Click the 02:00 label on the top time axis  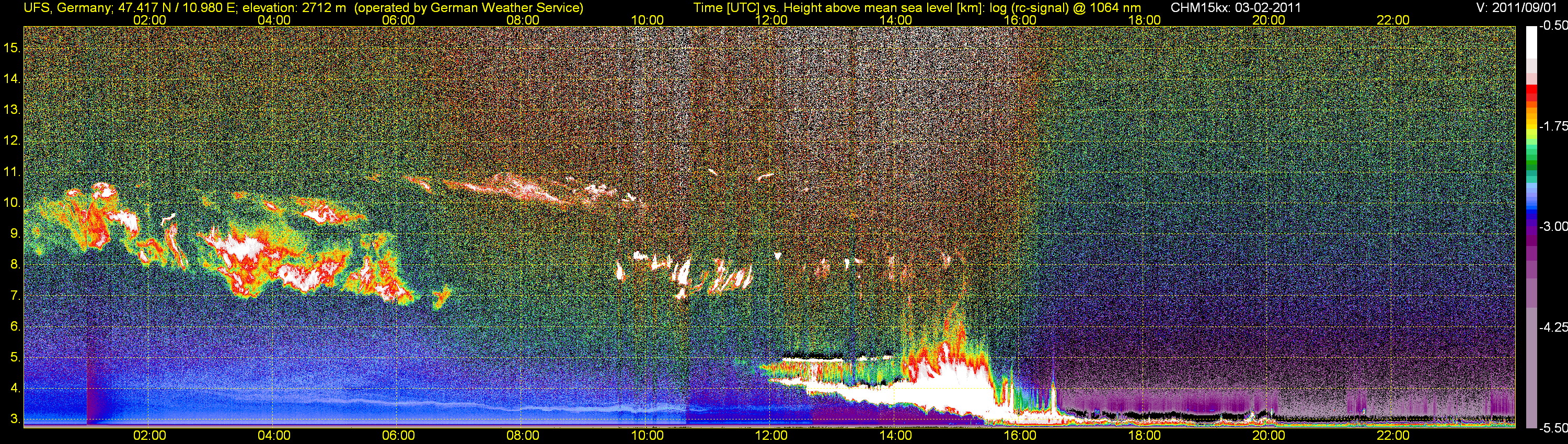tap(149, 20)
